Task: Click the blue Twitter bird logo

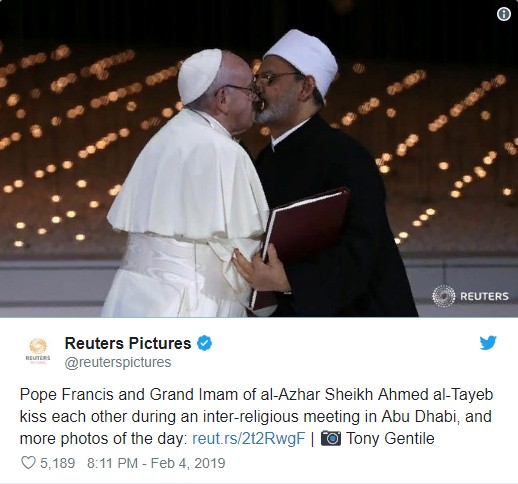Action: (x=488, y=343)
